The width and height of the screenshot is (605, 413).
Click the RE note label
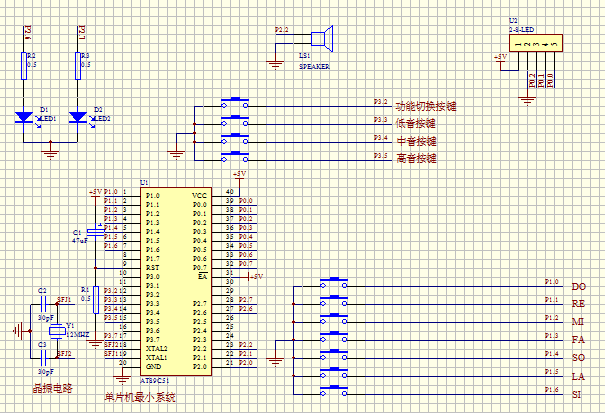tap(578, 304)
